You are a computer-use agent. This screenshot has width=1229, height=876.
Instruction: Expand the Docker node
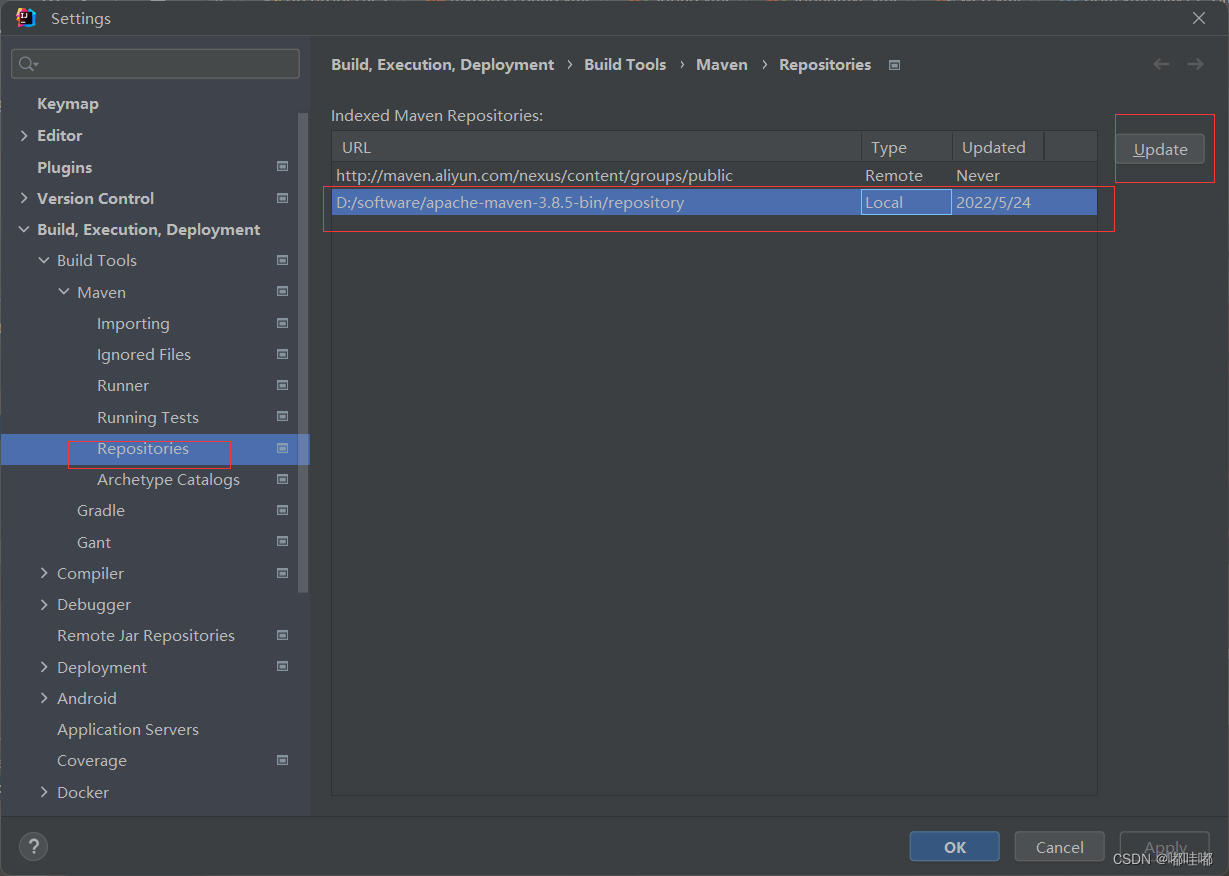click(x=44, y=792)
